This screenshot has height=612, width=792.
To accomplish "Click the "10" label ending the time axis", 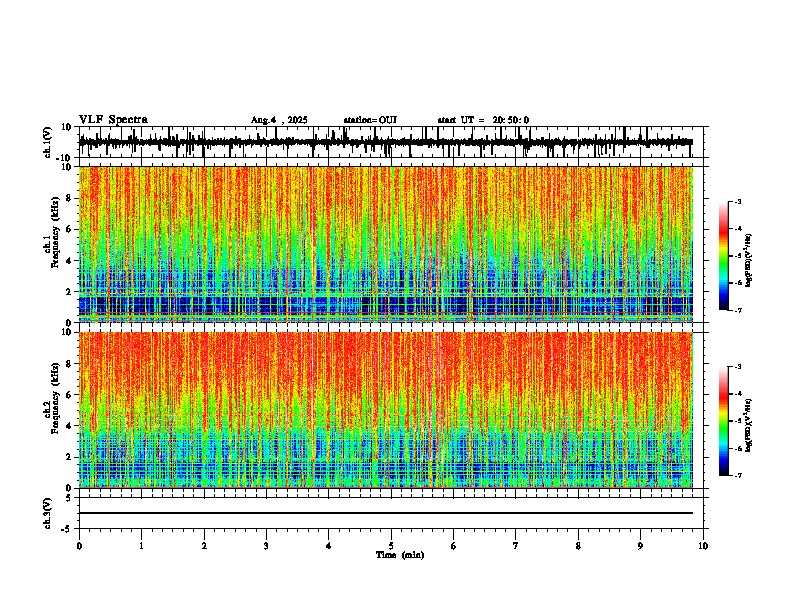I will pos(703,546).
